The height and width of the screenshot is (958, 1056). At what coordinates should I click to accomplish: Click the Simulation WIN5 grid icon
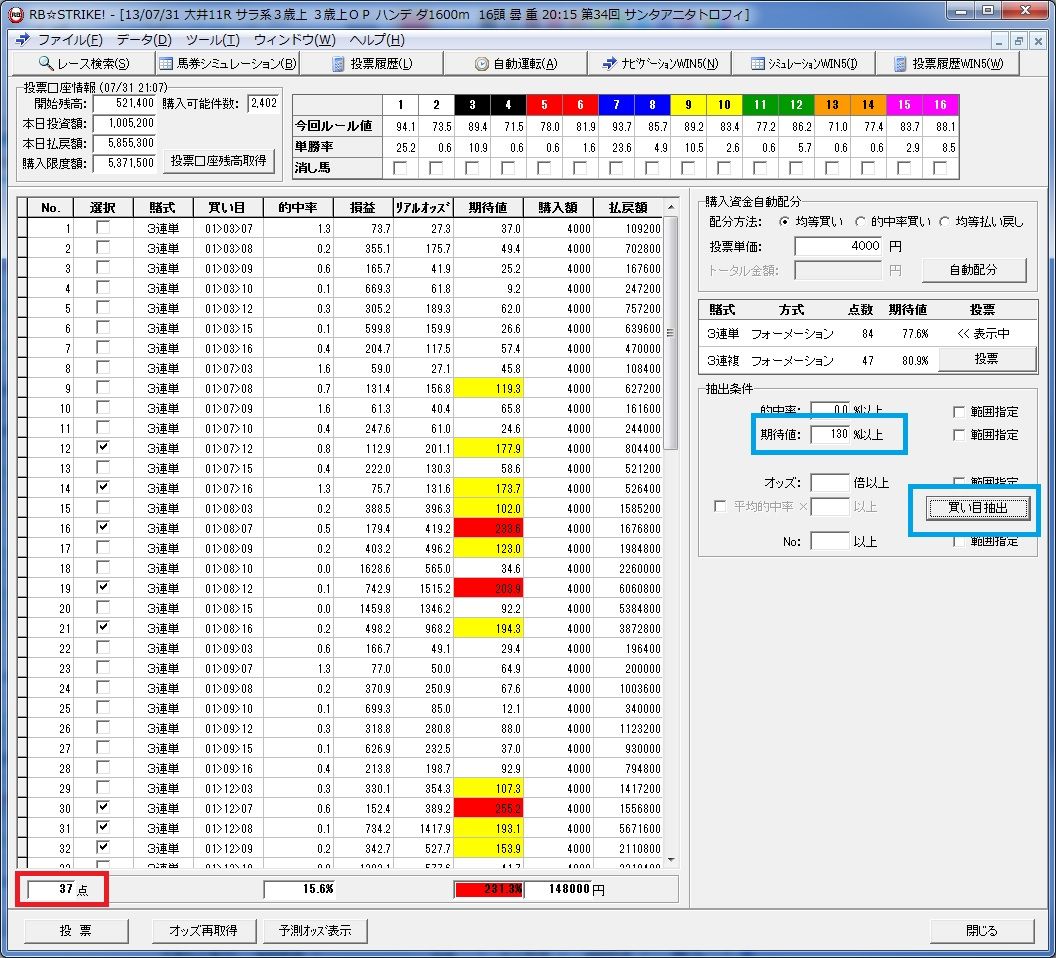(x=758, y=64)
